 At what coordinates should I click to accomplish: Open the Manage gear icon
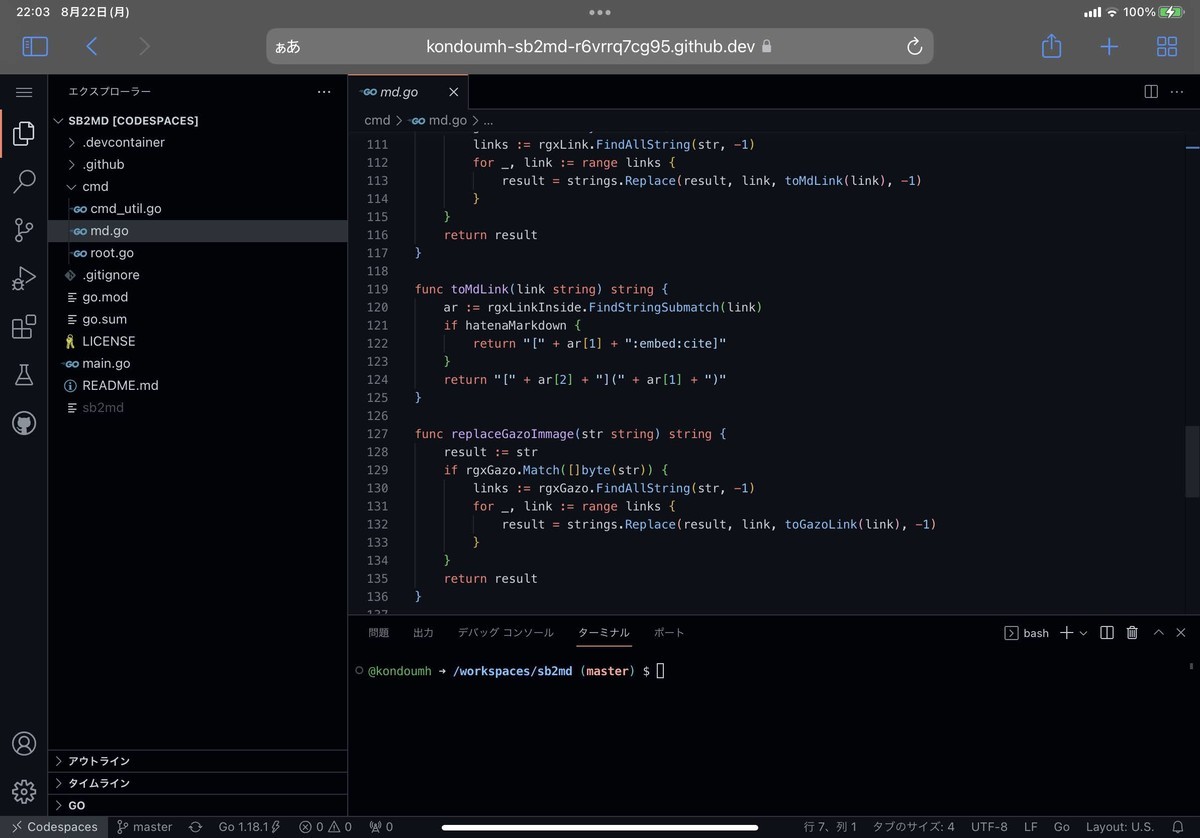[24, 791]
